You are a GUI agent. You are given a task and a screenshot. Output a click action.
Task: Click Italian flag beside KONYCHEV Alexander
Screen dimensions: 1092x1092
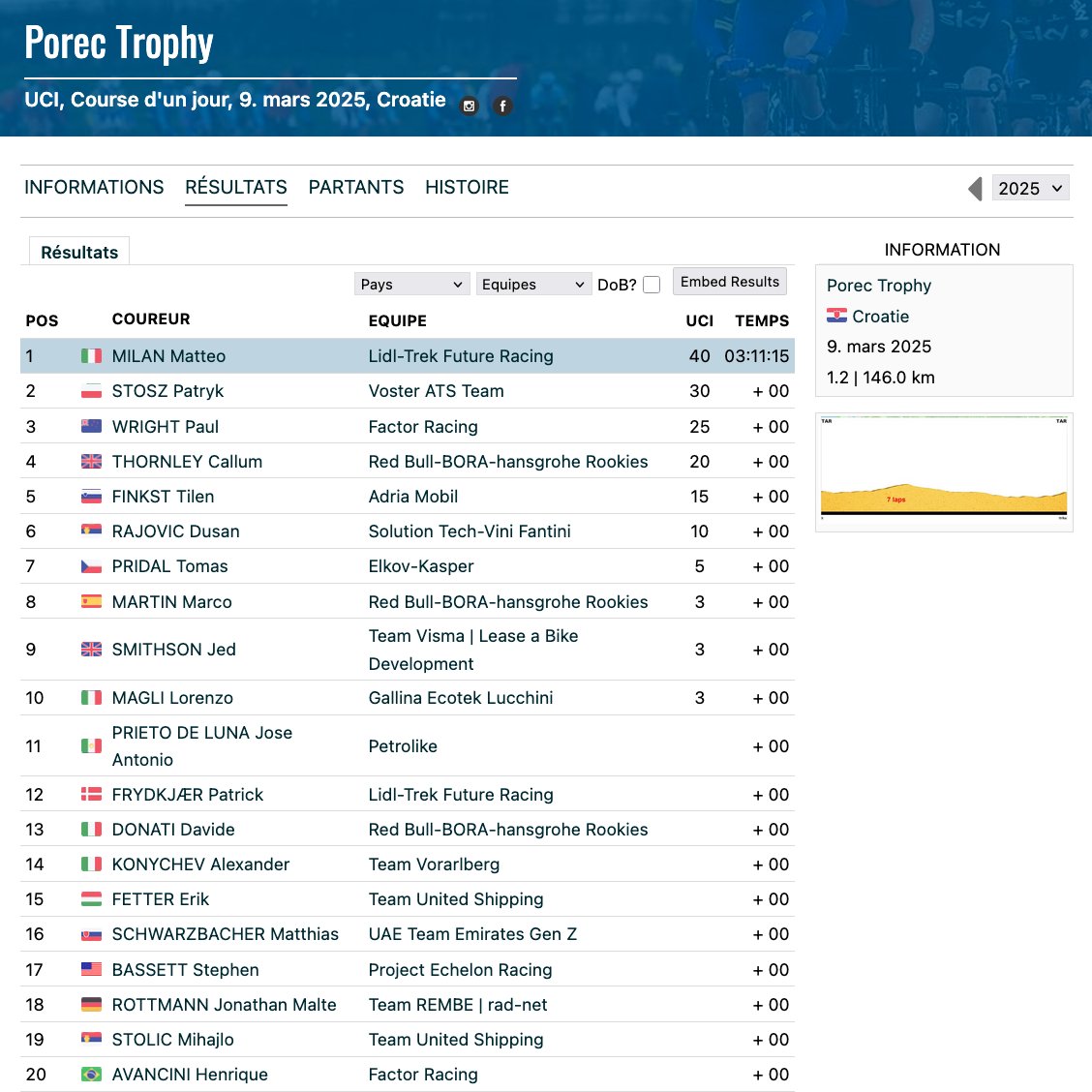pos(91,864)
